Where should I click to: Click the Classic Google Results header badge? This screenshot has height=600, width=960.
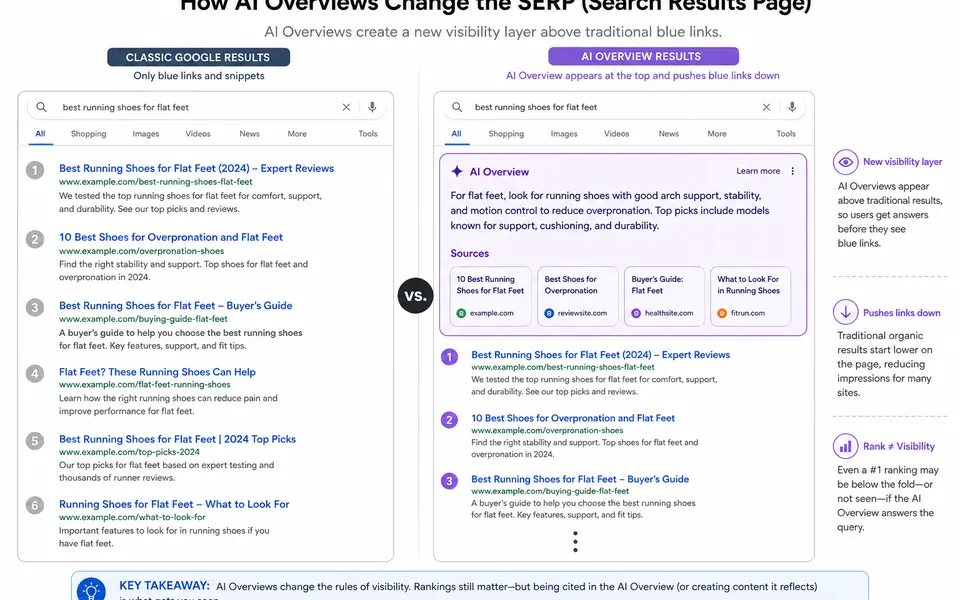(198, 57)
